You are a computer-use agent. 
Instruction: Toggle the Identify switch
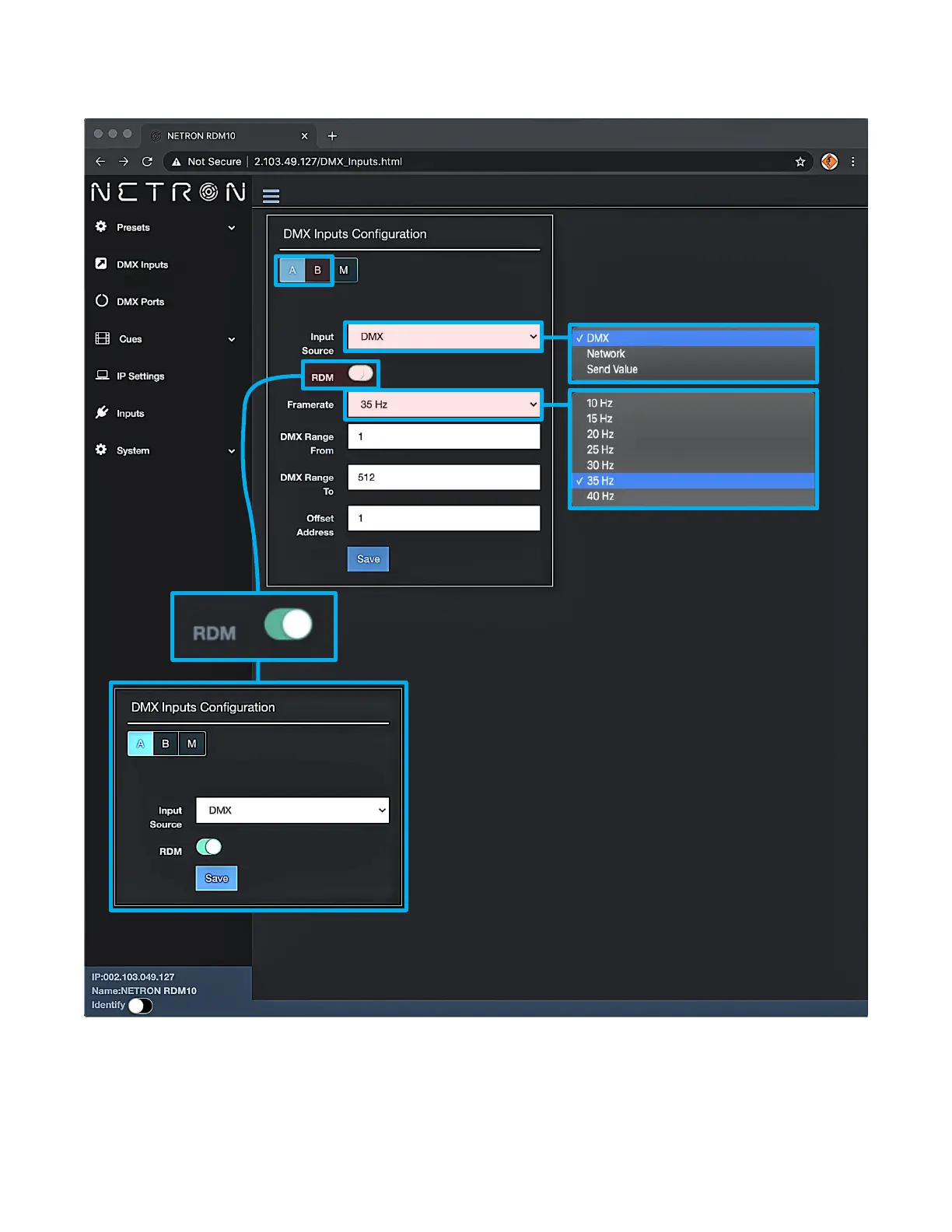(x=140, y=1006)
